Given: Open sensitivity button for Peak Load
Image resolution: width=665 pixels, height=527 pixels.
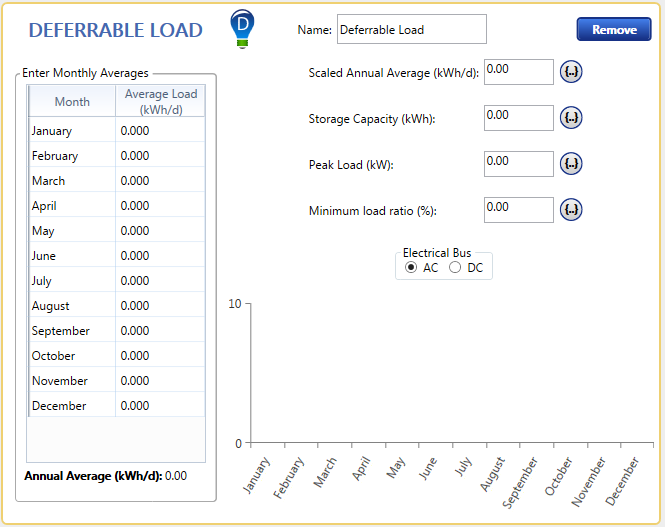Looking at the screenshot, I should point(571,164).
